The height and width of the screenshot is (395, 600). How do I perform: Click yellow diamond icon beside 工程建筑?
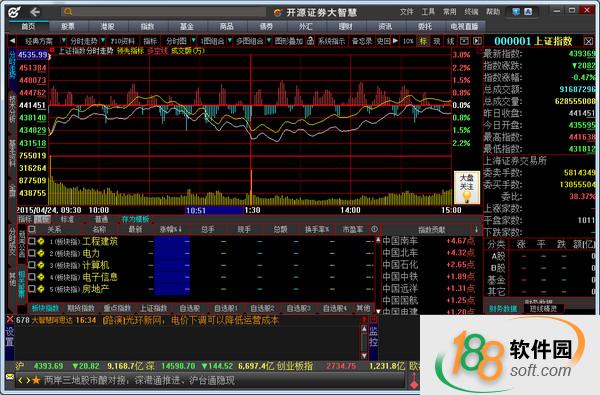[x=41, y=242]
